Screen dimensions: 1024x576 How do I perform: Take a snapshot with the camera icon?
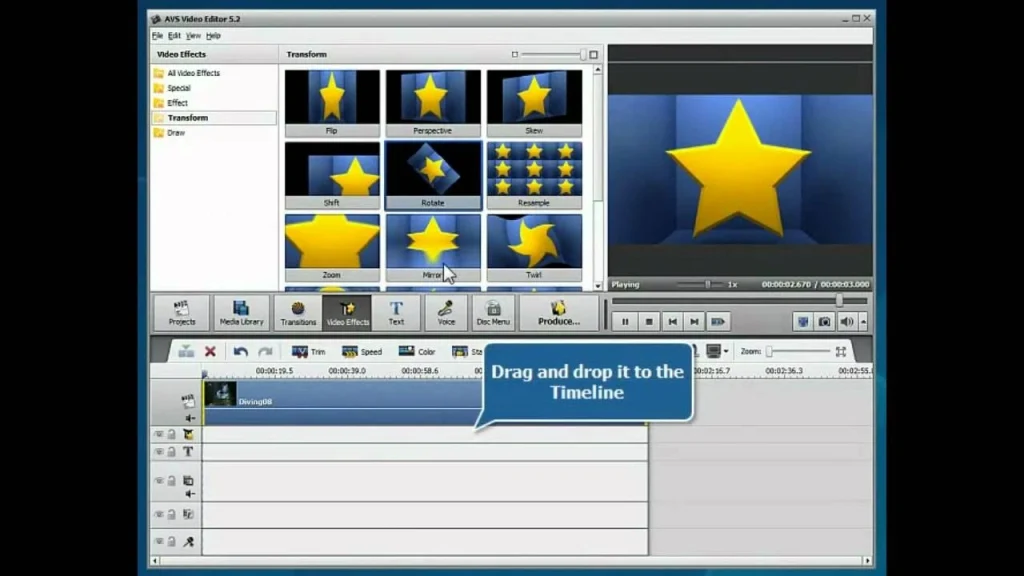tap(825, 321)
